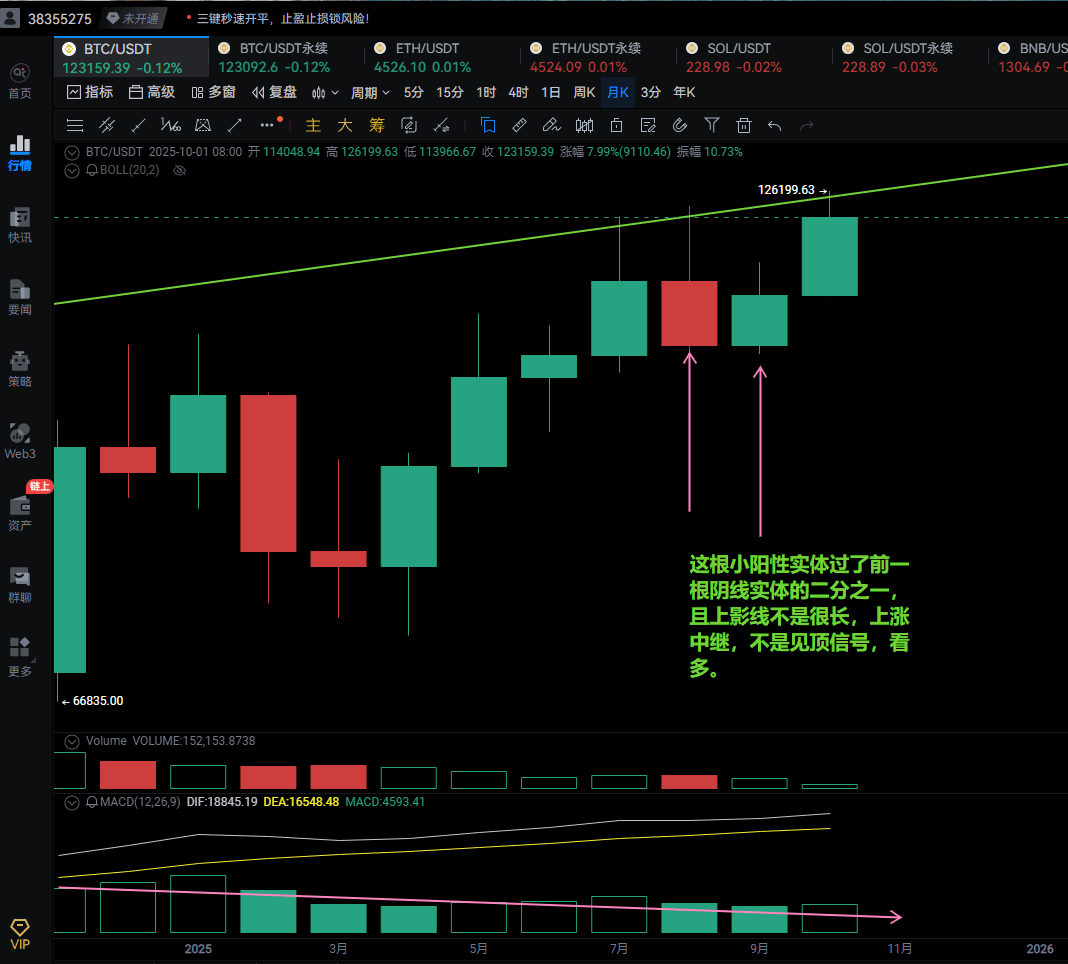Open the 快讯 news flash sidebar icon
Image resolution: width=1068 pixels, height=964 pixels.
tap(20, 223)
